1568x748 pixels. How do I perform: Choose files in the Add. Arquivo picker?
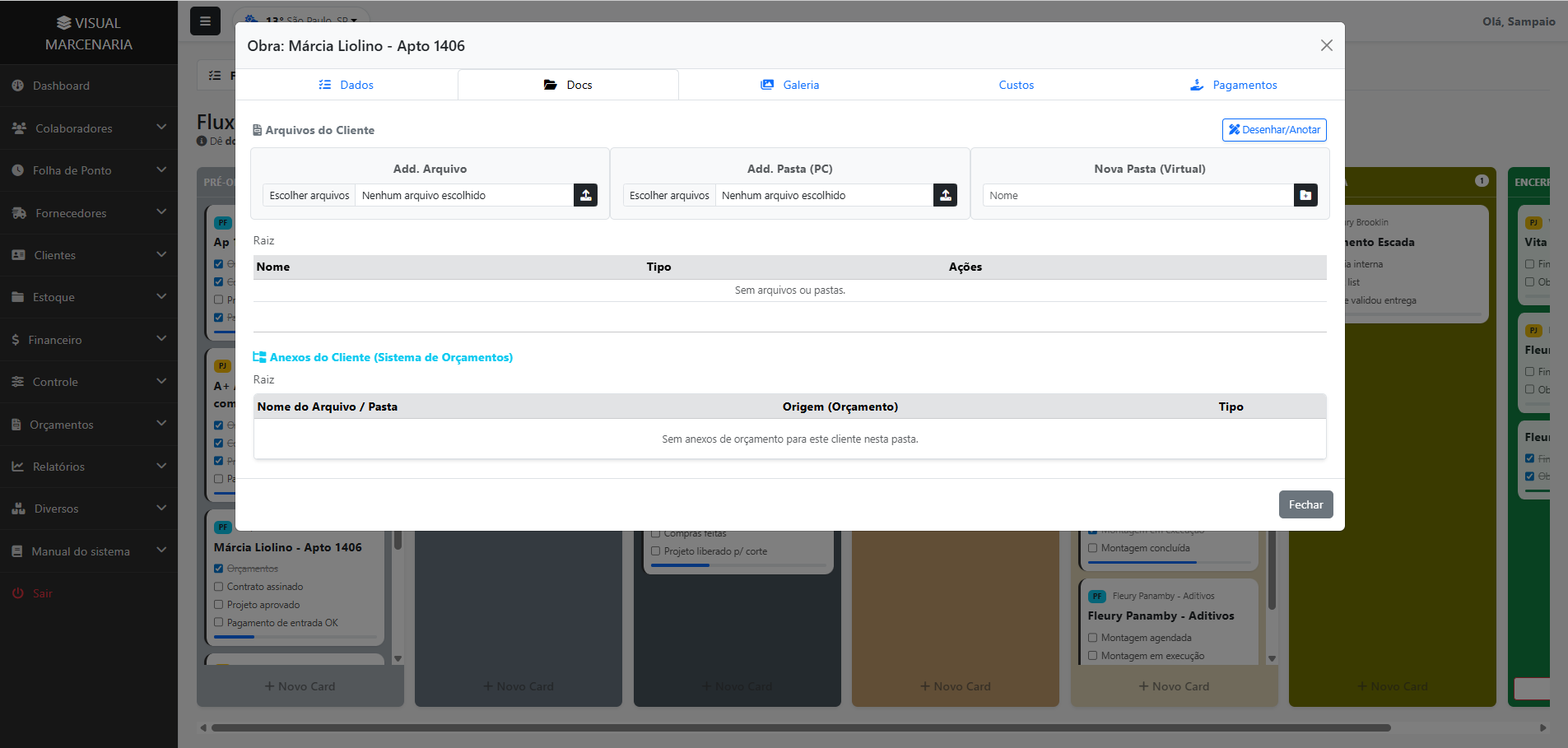pos(309,195)
